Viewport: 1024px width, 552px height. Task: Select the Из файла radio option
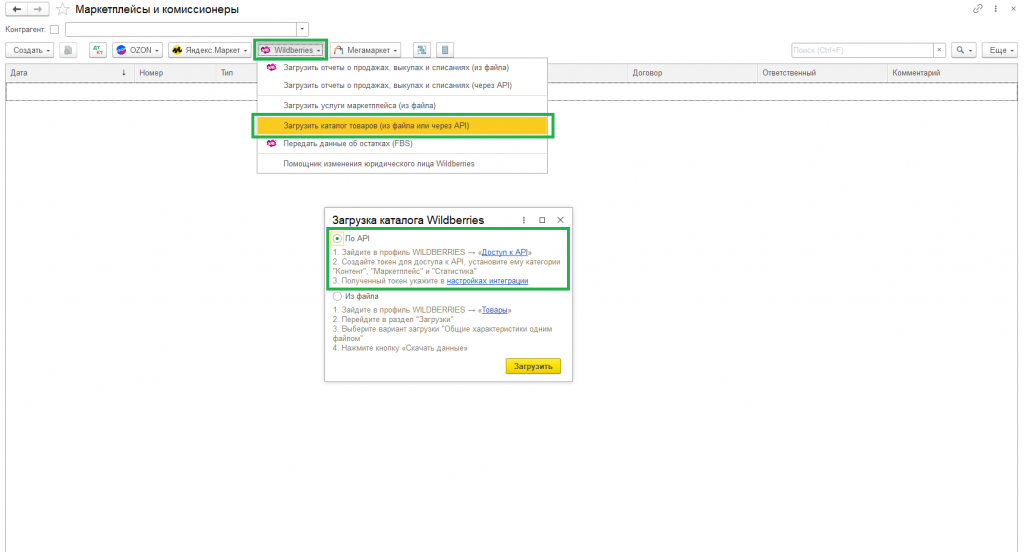tap(337, 296)
